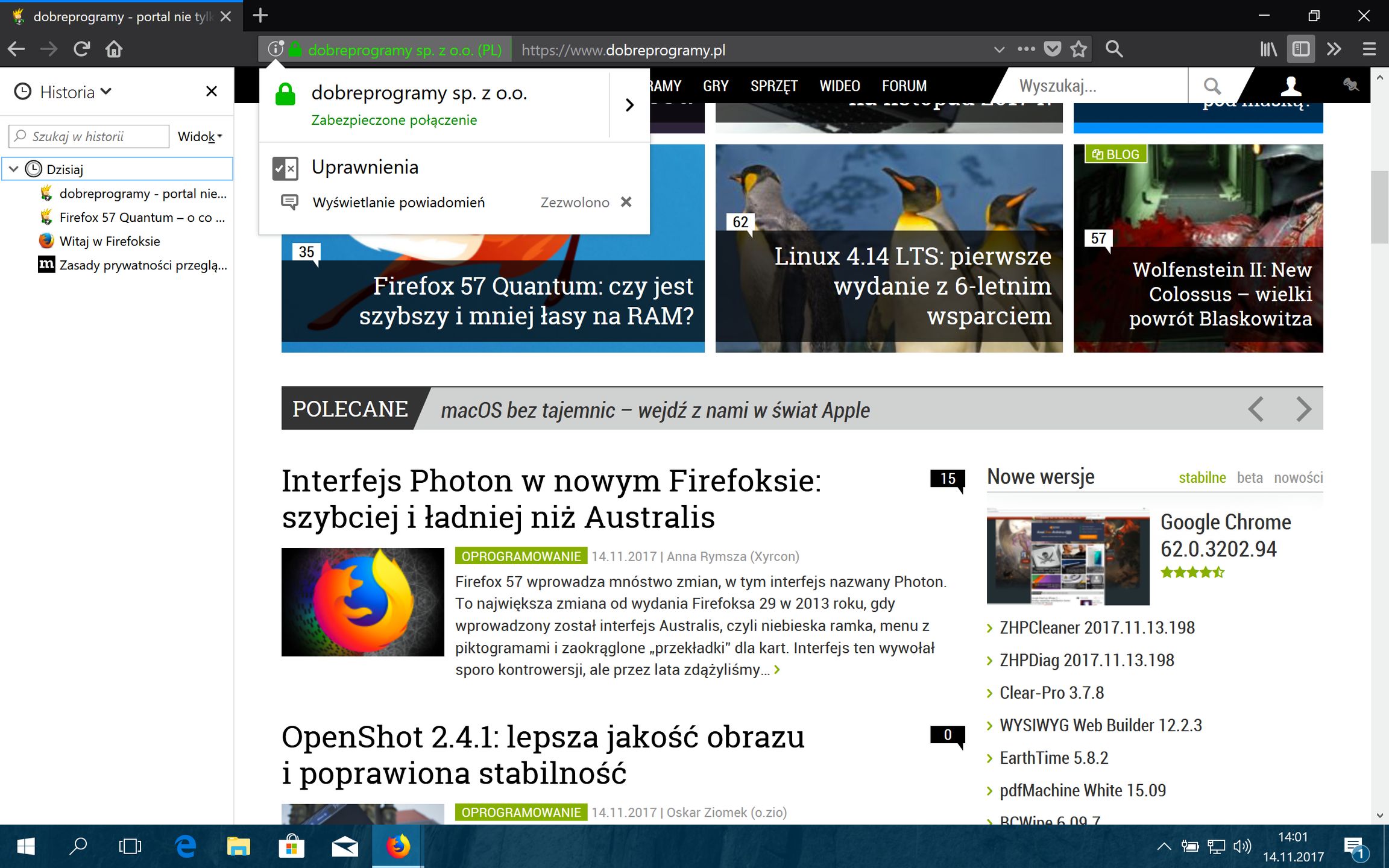Viewport: 1389px width, 868px height.
Task: Click the green padlock in the address bar
Action: (295, 49)
